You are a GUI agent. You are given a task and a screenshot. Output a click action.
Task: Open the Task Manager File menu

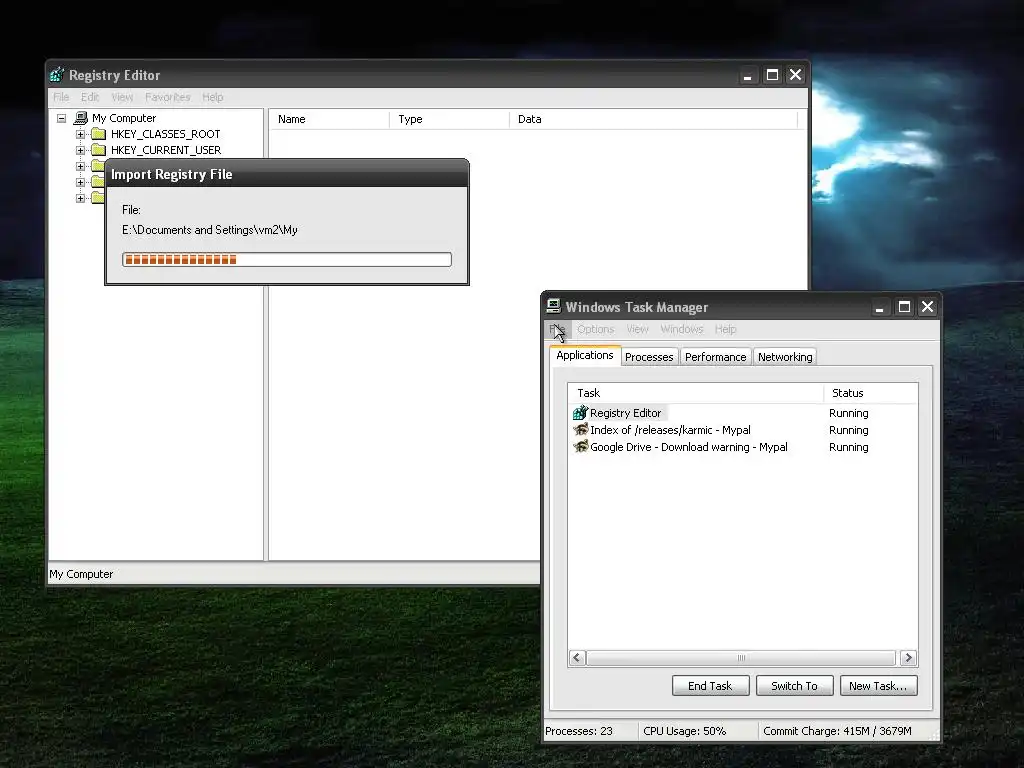(x=558, y=329)
